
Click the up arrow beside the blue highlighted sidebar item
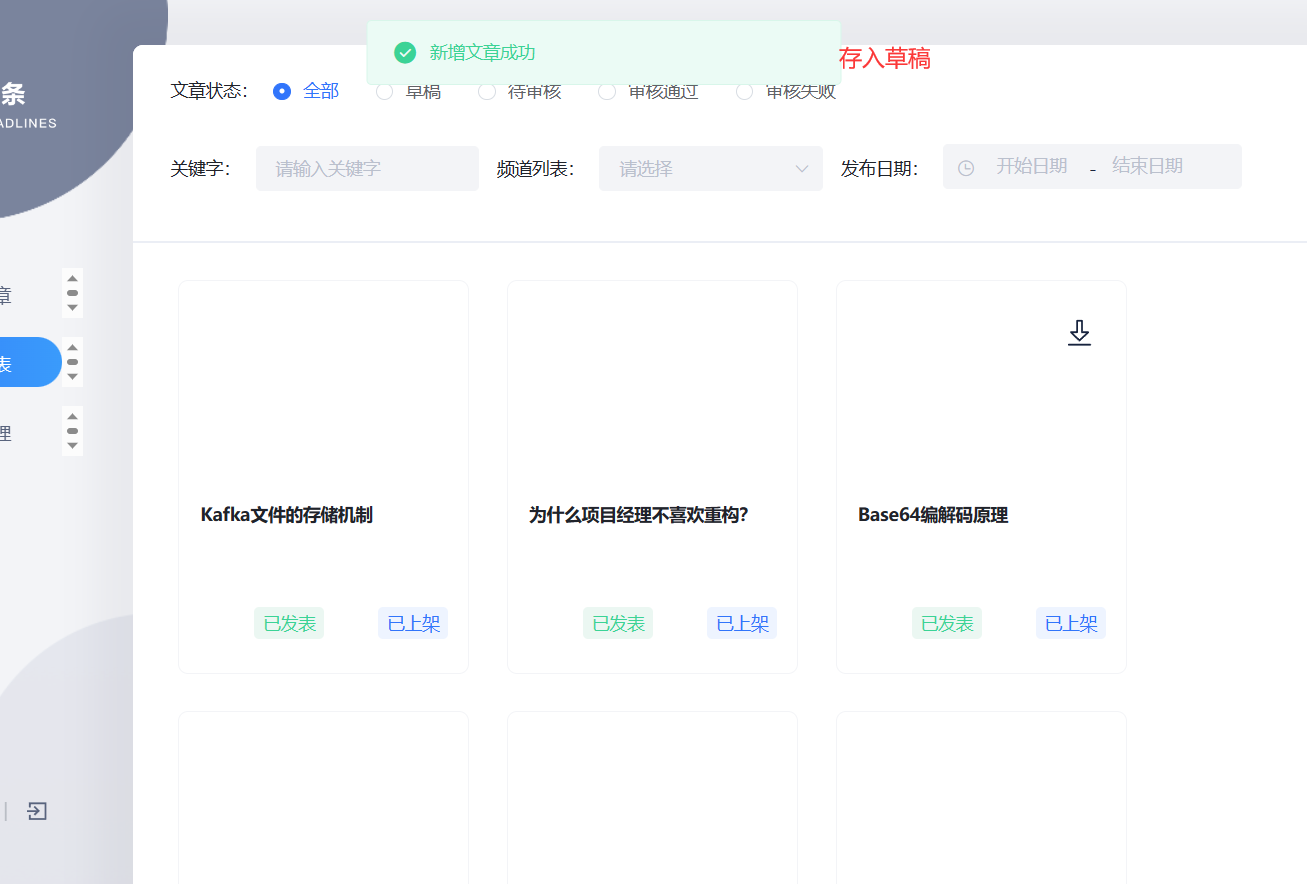(72, 347)
